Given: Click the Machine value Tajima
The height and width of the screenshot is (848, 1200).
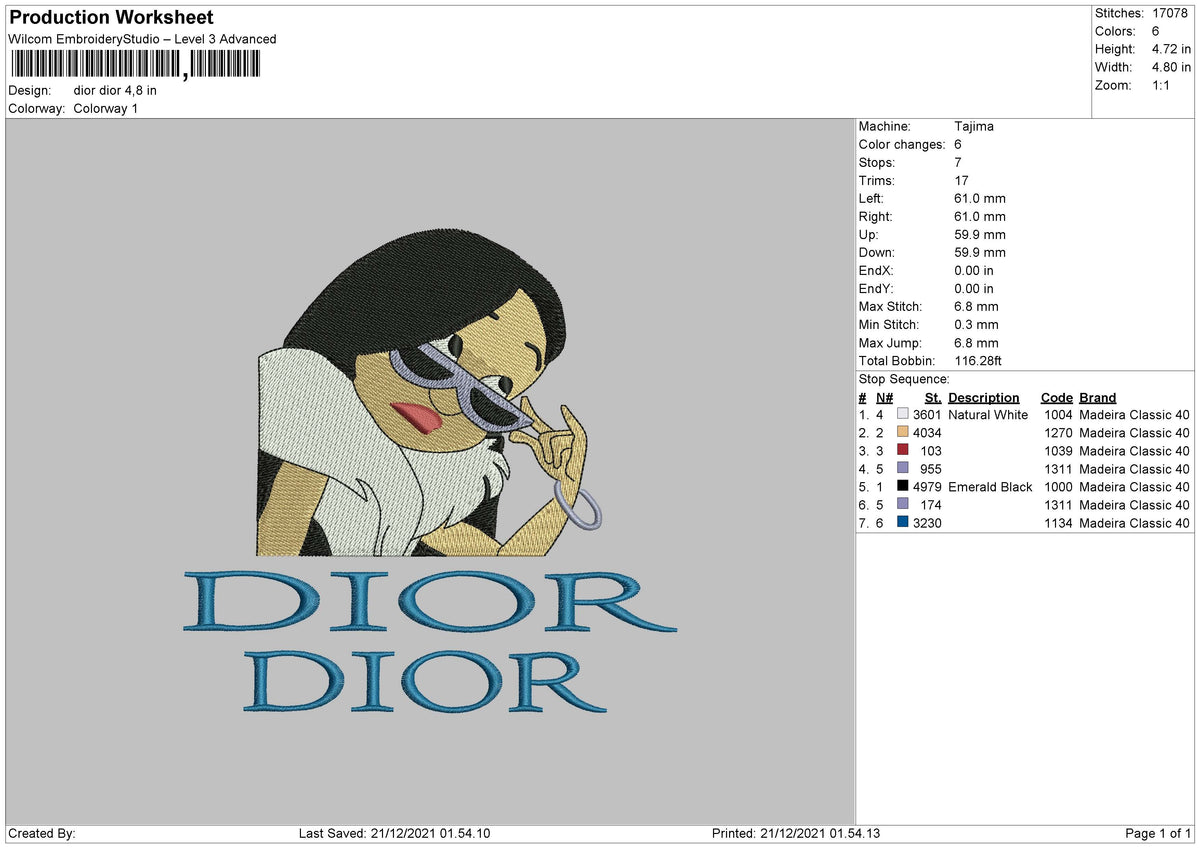Looking at the screenshot, I should click(974, 127).
